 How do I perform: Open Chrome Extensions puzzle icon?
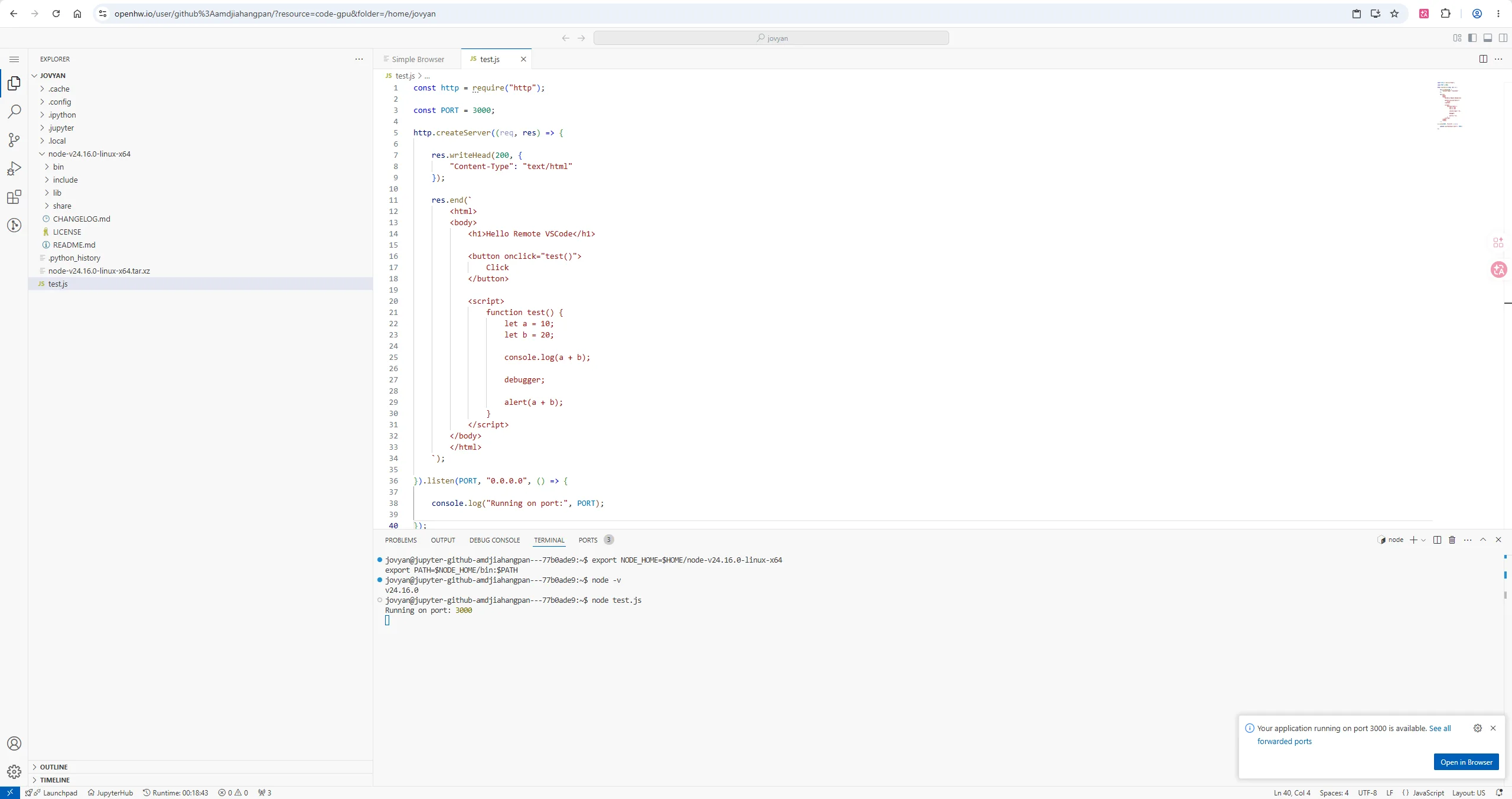[x=1445, y=14]
